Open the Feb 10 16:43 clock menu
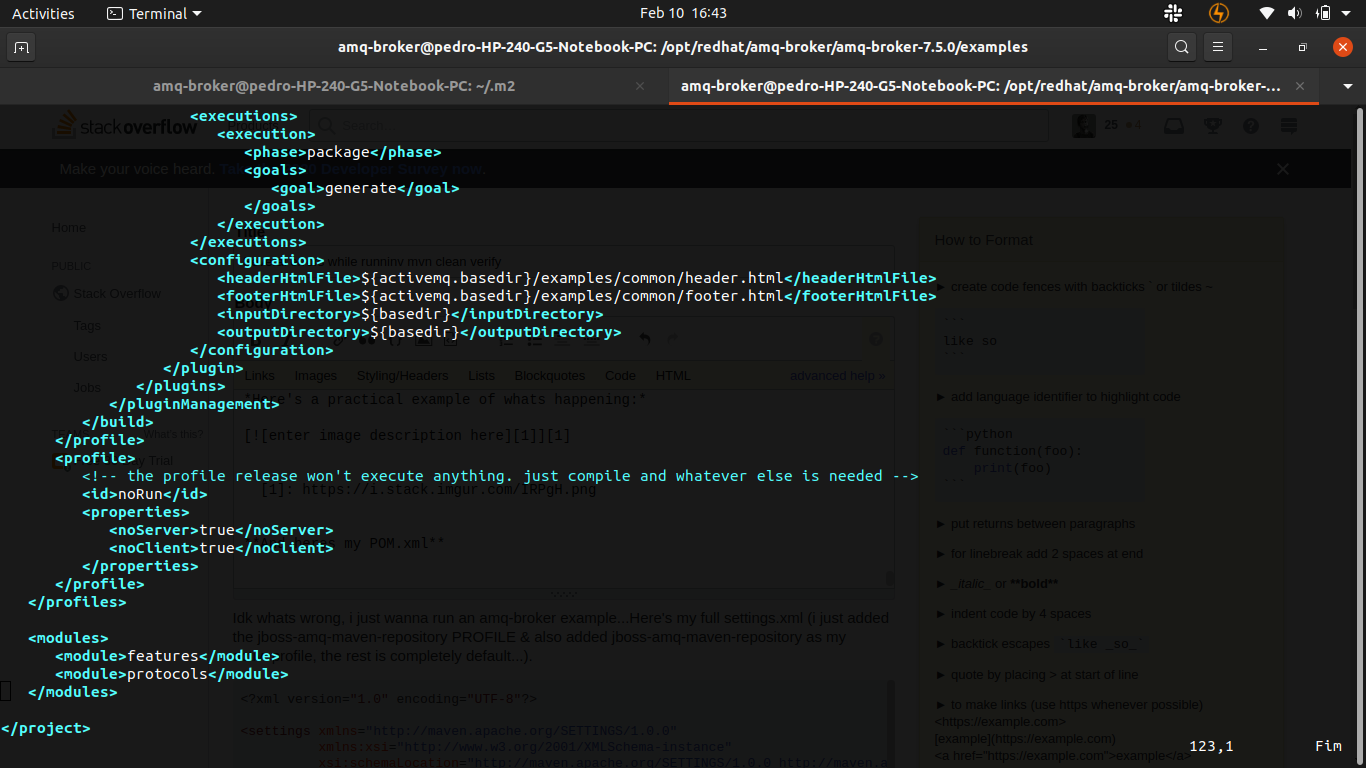This screenshot has height=768, width=1366. coord(683,14)
